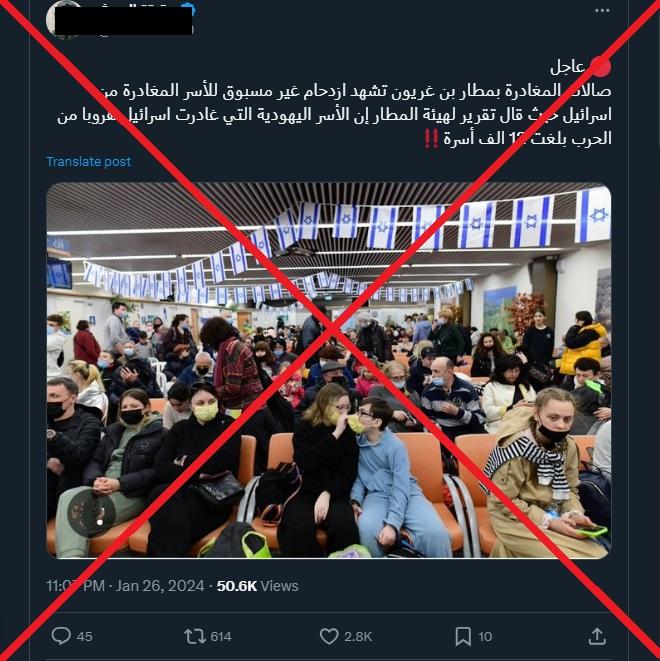Click the repost arrows icon

tap(195, 636)
